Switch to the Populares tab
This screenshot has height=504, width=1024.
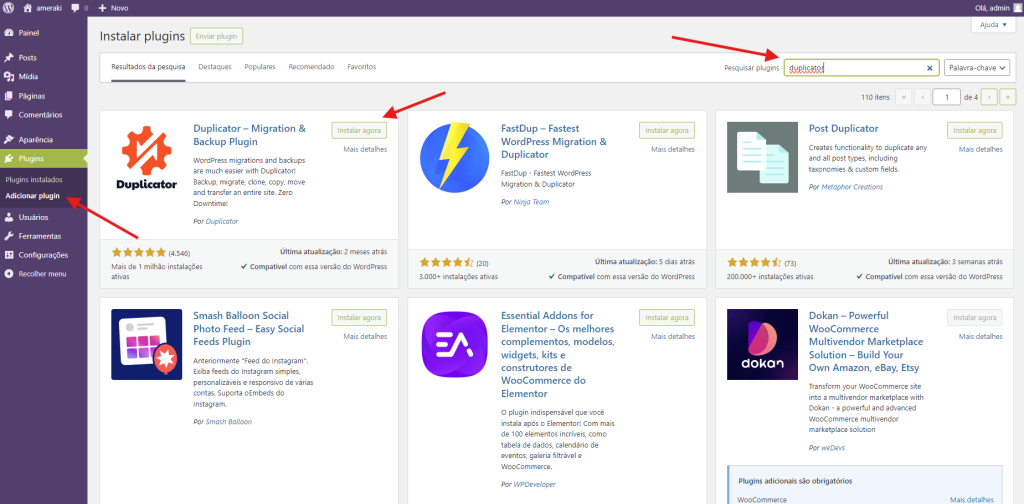(x=260, y=67)
